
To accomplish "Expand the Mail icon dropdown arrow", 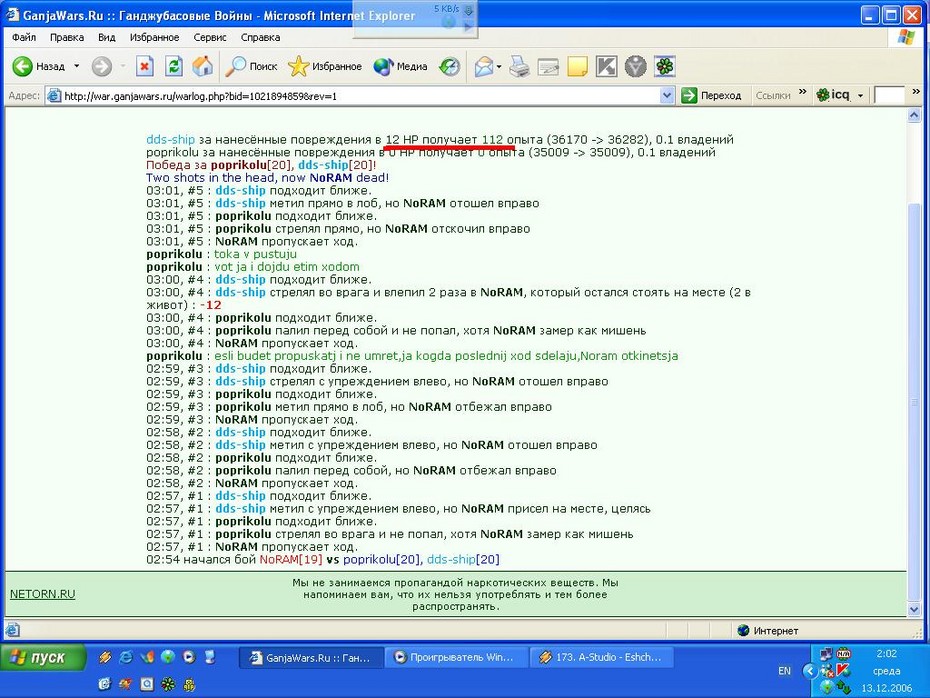I will (499, 66).
